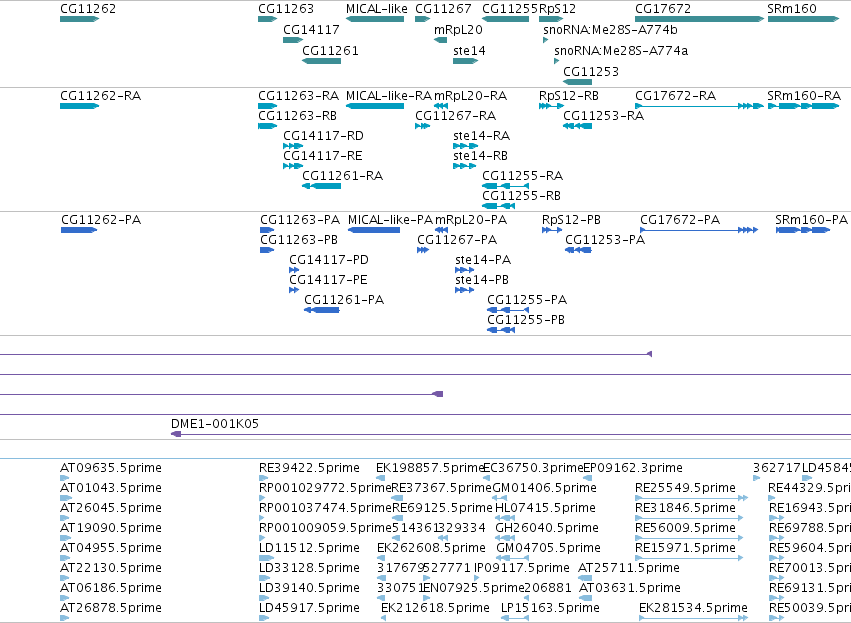Image resolution: width=851 pixels, height=623 pixels.
Task: Click the CG11255 gene bar
Action: pyautogui.click(x=505, y=19)
